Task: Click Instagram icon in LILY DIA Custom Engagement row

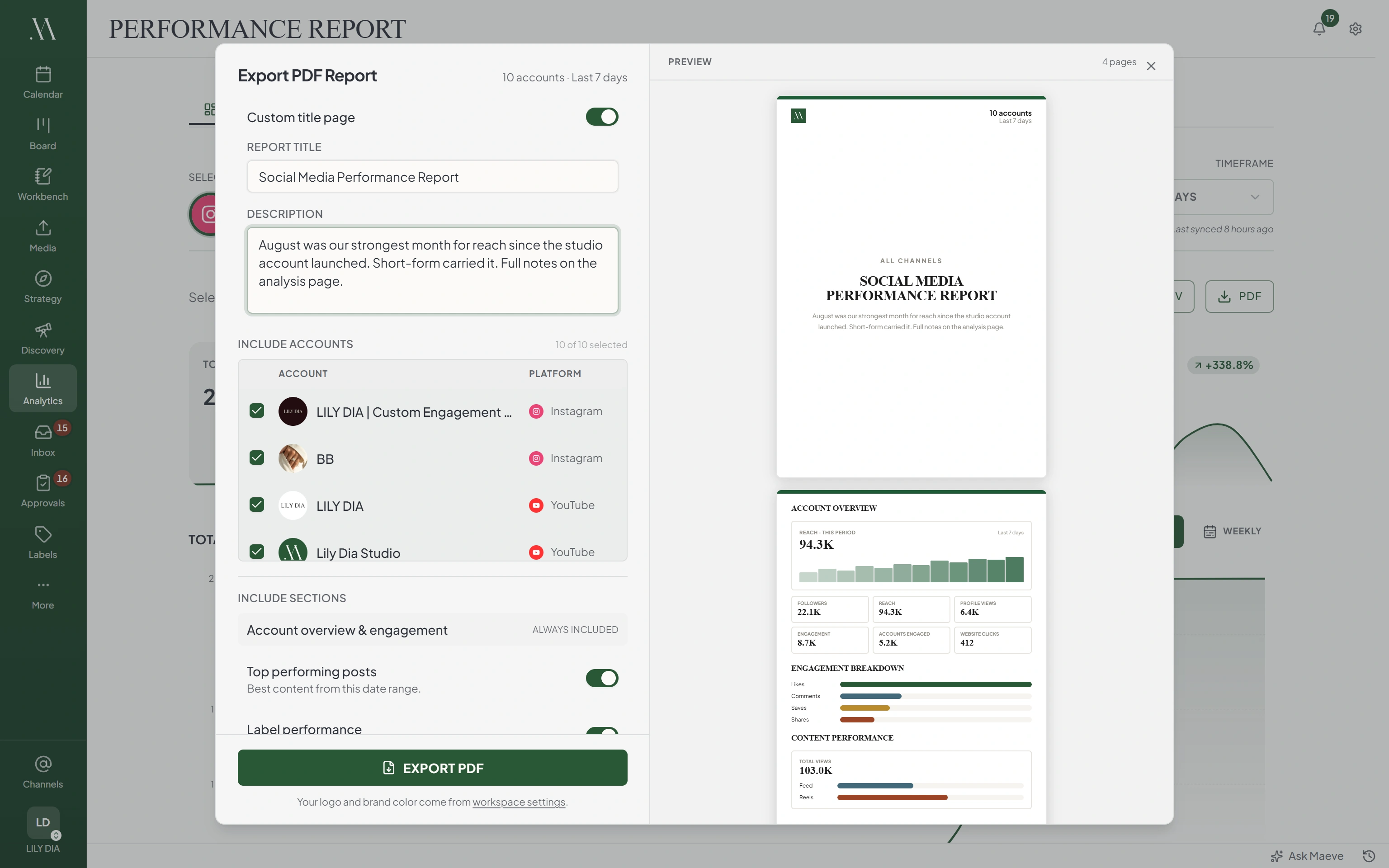Action: point(536,411)
